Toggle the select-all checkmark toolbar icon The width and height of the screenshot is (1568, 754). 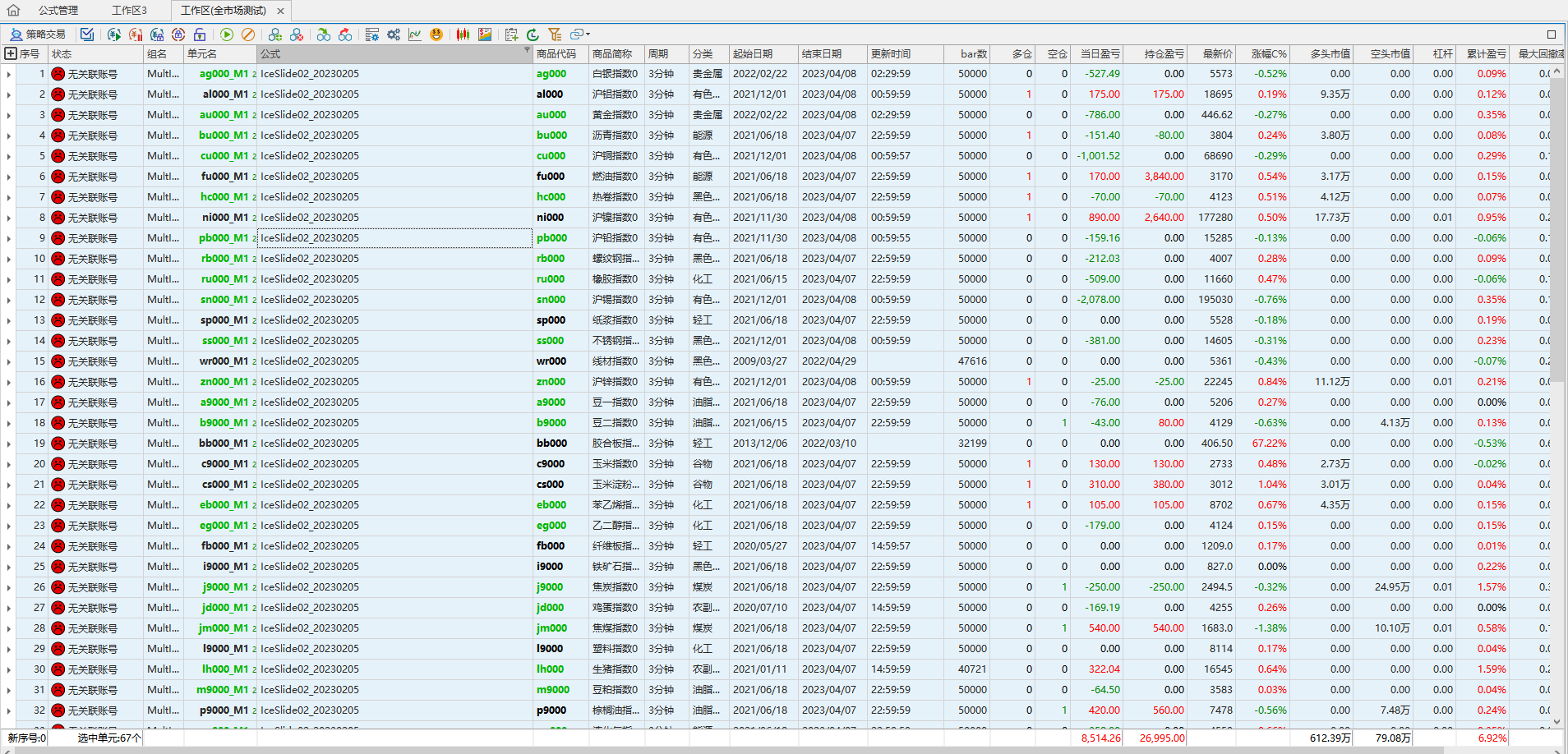tap(87, 34)
